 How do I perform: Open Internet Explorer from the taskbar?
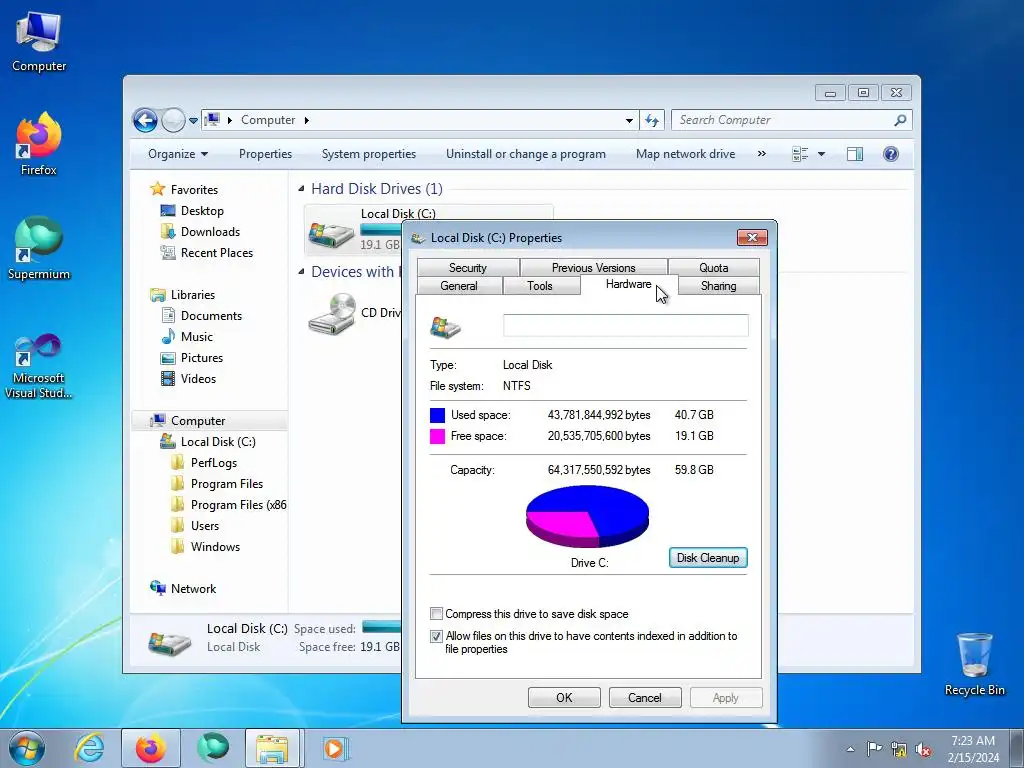pyautogui.click(x=89, y=748)
